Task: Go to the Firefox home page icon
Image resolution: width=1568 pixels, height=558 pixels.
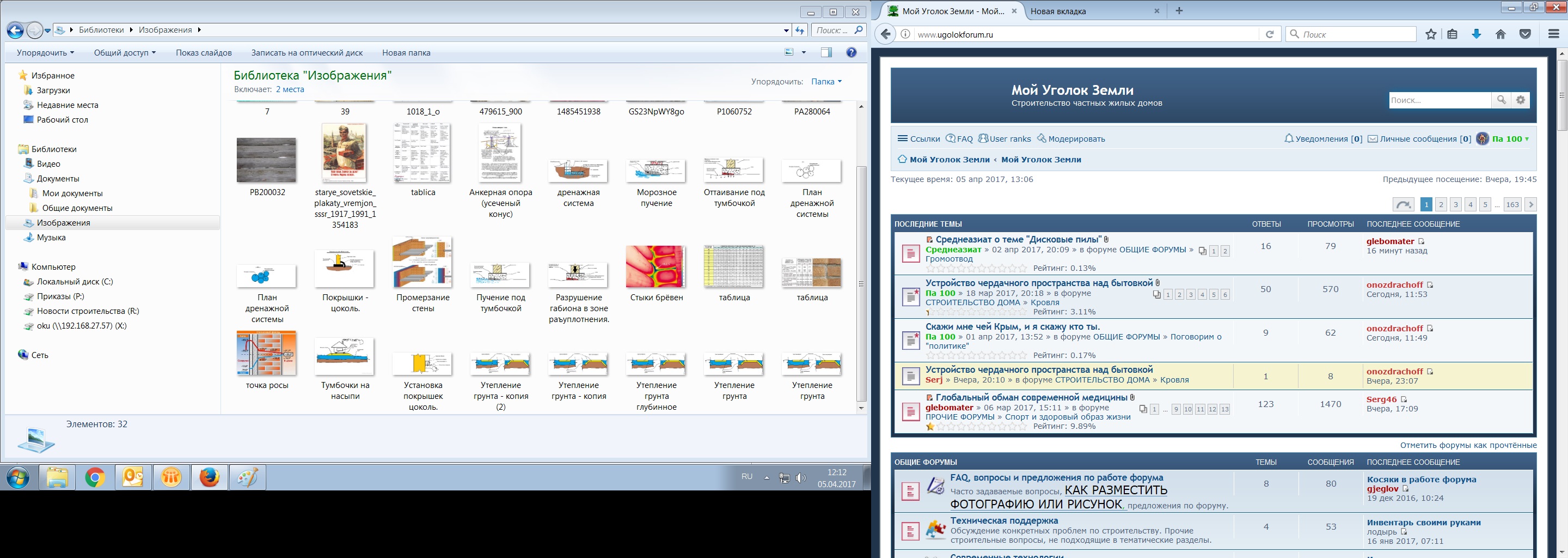Action: [1500, 35]
